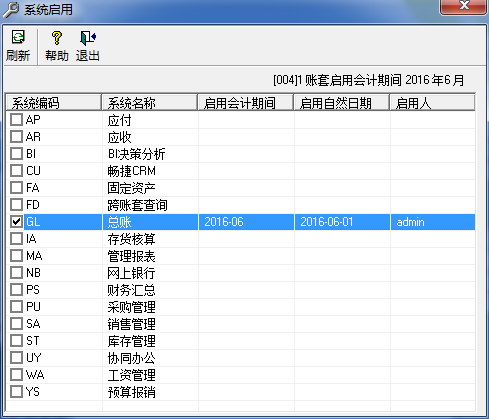Viewport: 489px width, 419px height.
Task: Select the 存货核算 row name
Action: pyautogui.click(x=131, y=239)
